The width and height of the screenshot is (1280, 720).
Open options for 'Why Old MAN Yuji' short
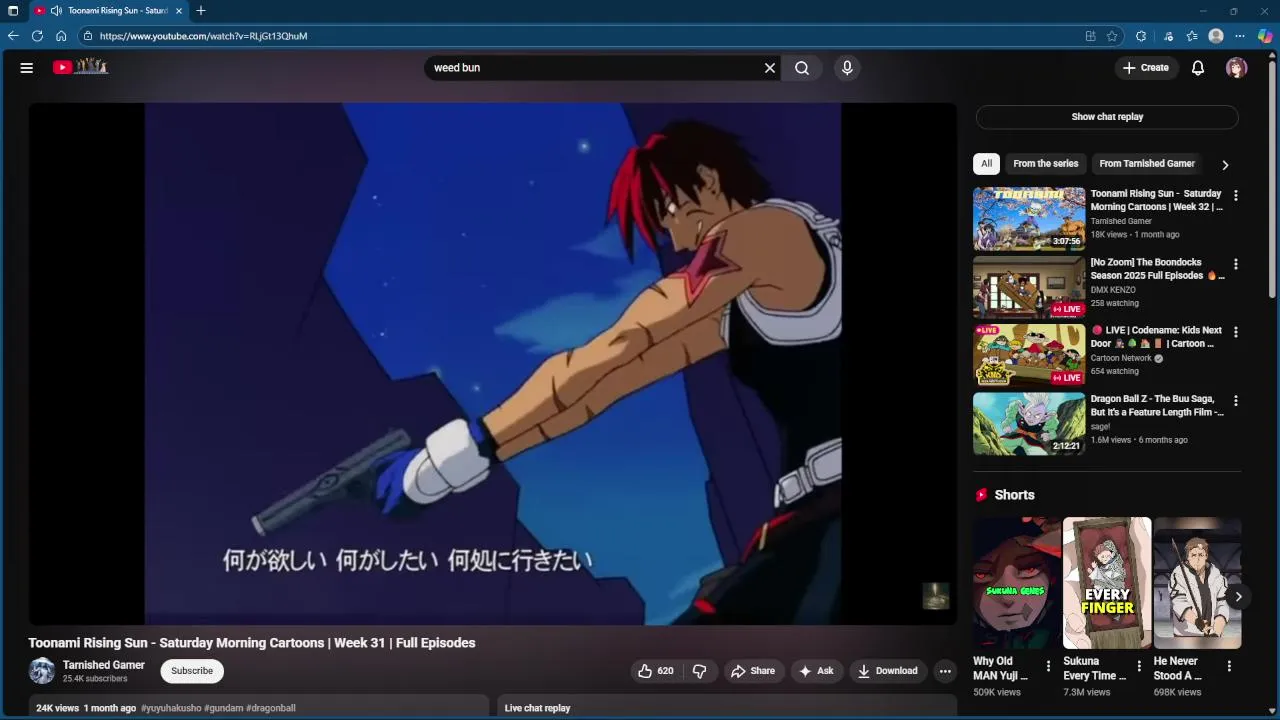coord(1048,666)
